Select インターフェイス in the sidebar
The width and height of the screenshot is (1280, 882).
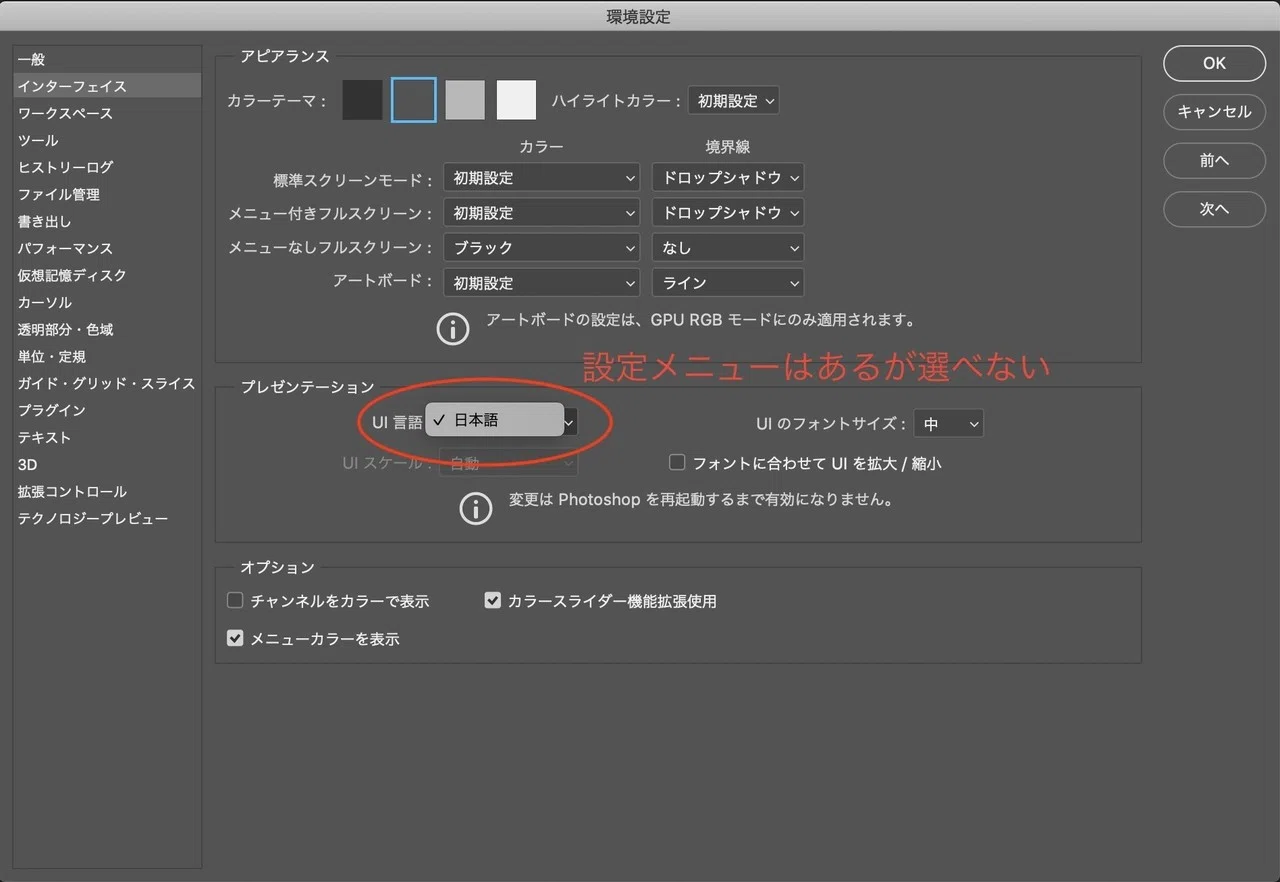click(x=107, y=87)
